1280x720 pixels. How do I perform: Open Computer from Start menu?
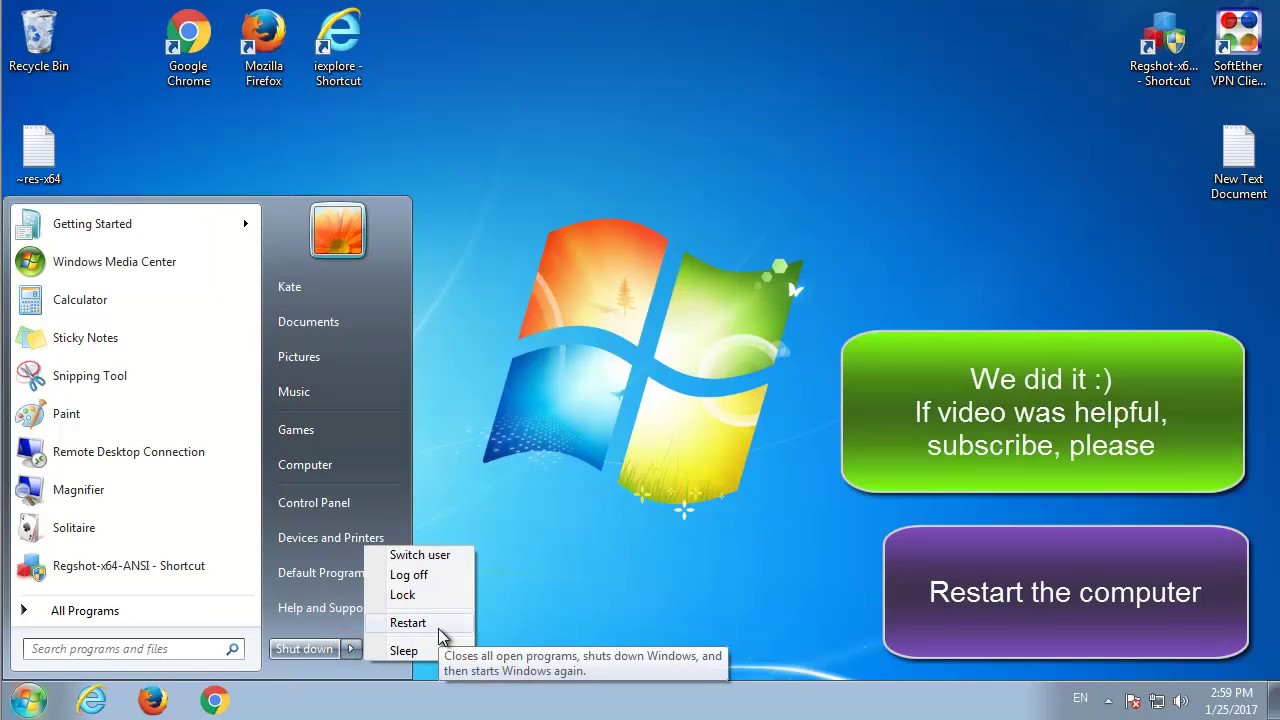tap(305, 465)
